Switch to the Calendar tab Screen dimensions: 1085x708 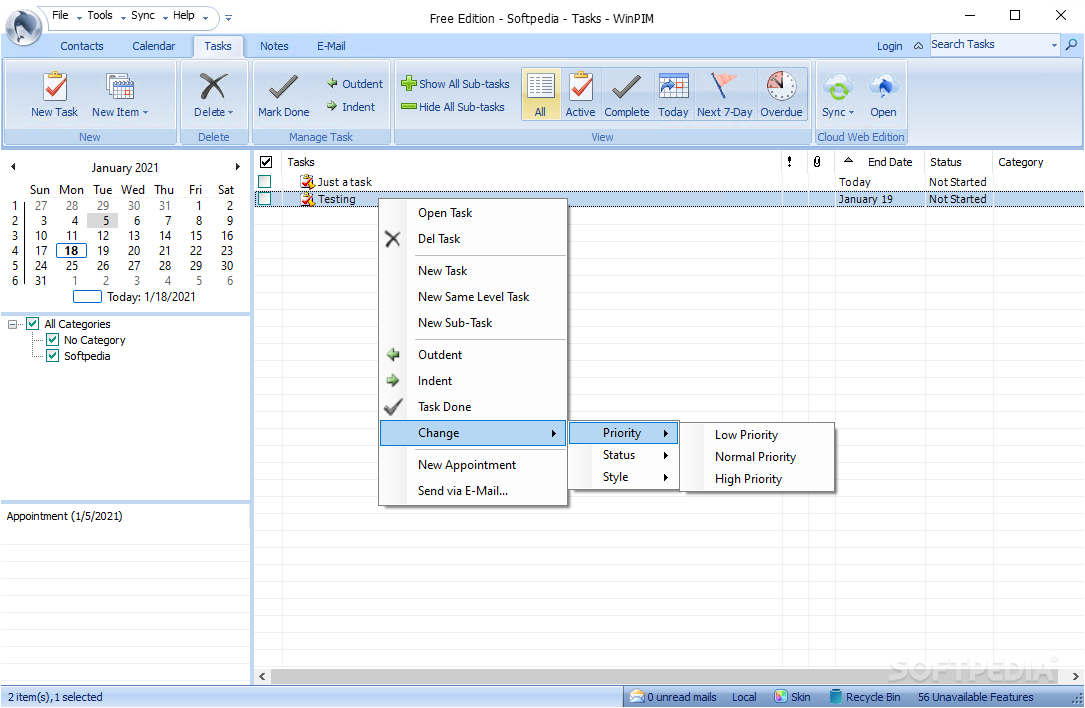154,46
